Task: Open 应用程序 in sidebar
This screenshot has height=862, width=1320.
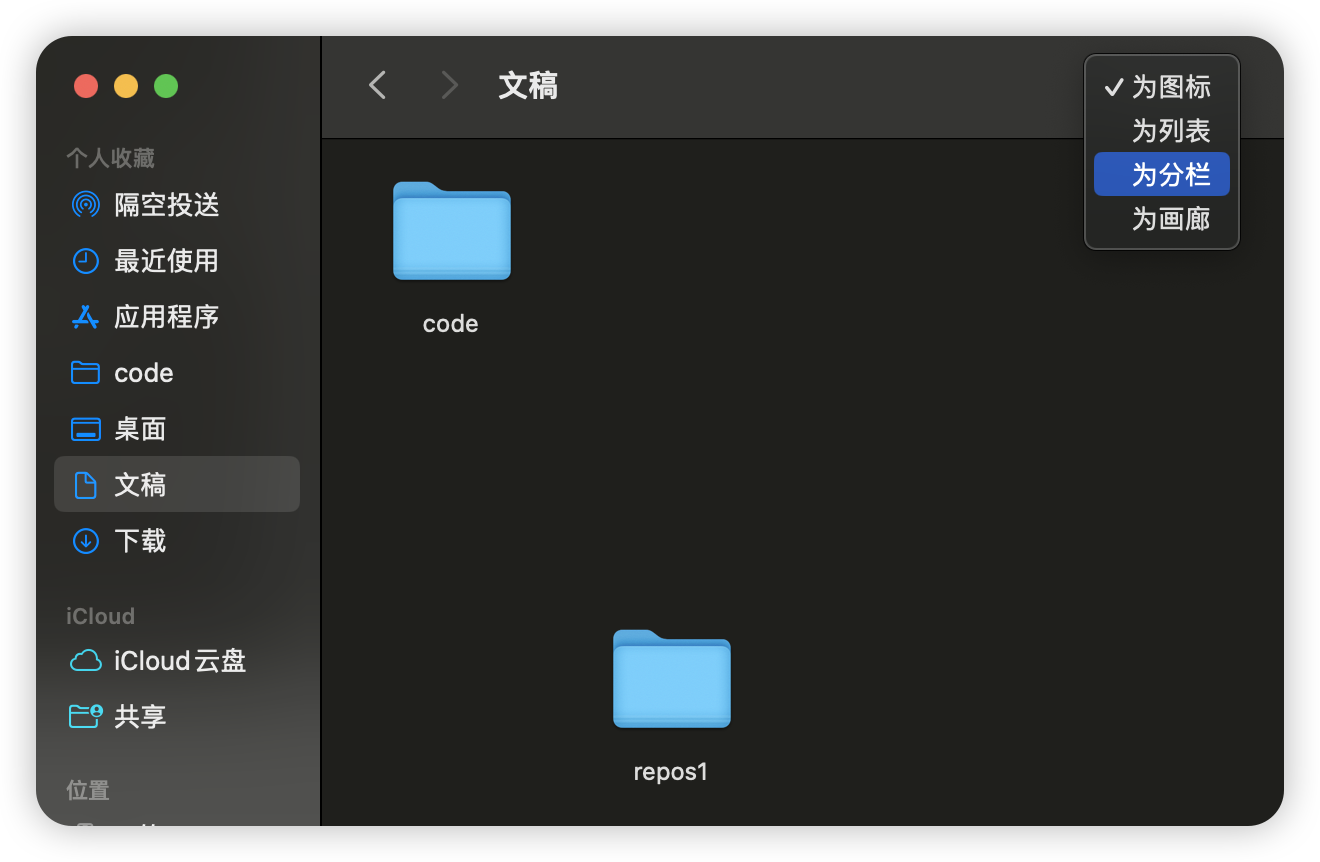Action: click(167, 317)
